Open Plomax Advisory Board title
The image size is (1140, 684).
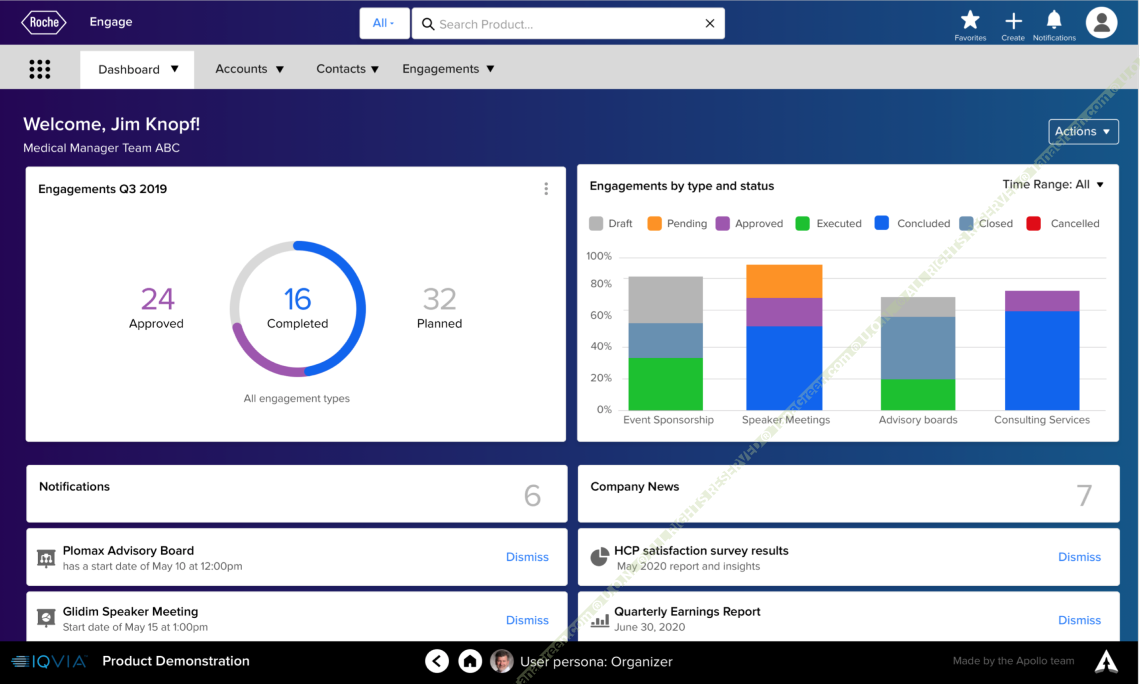tap(128, 550)
